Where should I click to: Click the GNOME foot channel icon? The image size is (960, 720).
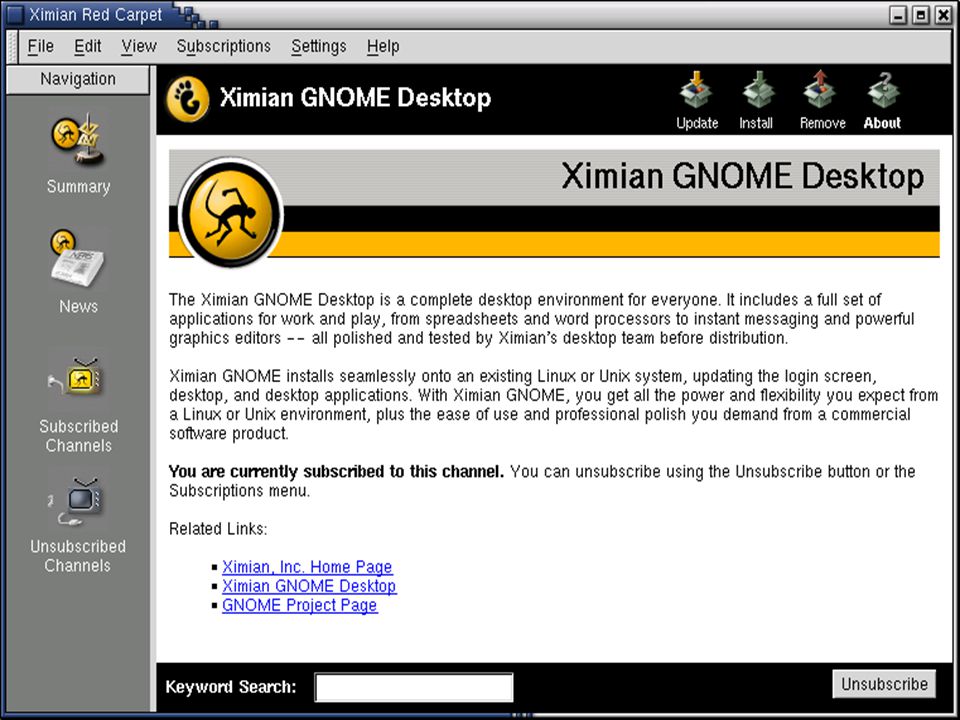point(188,99)
